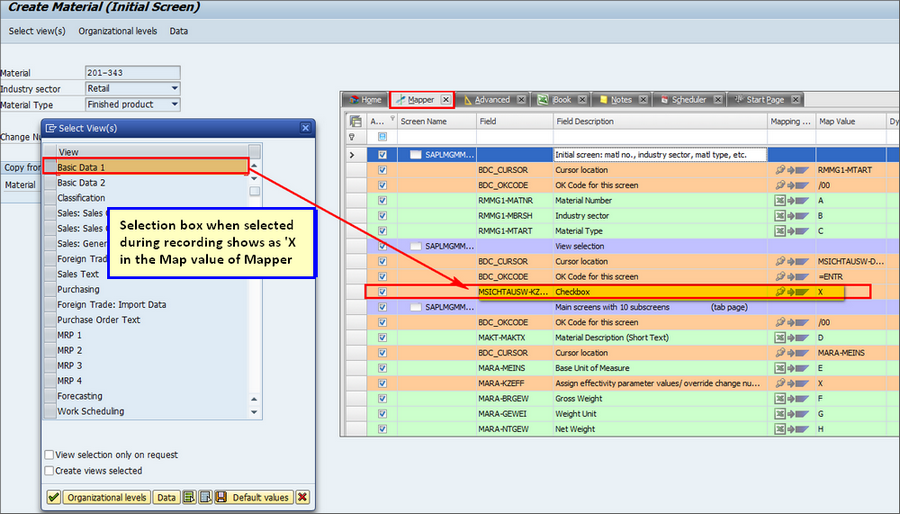This screenshot has height=514, width=900.
Task: Click the green checkmark Continue icon
Action: point(53,497)
